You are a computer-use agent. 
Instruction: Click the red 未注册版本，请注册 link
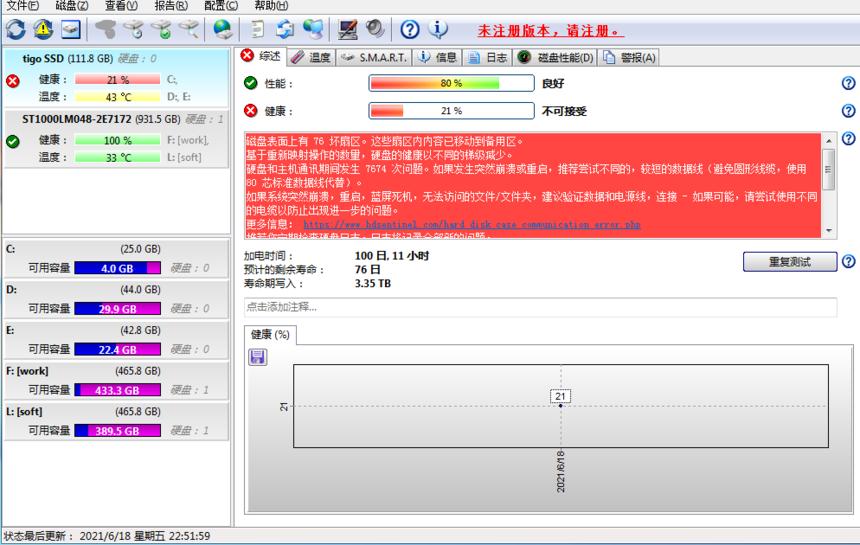551,31
